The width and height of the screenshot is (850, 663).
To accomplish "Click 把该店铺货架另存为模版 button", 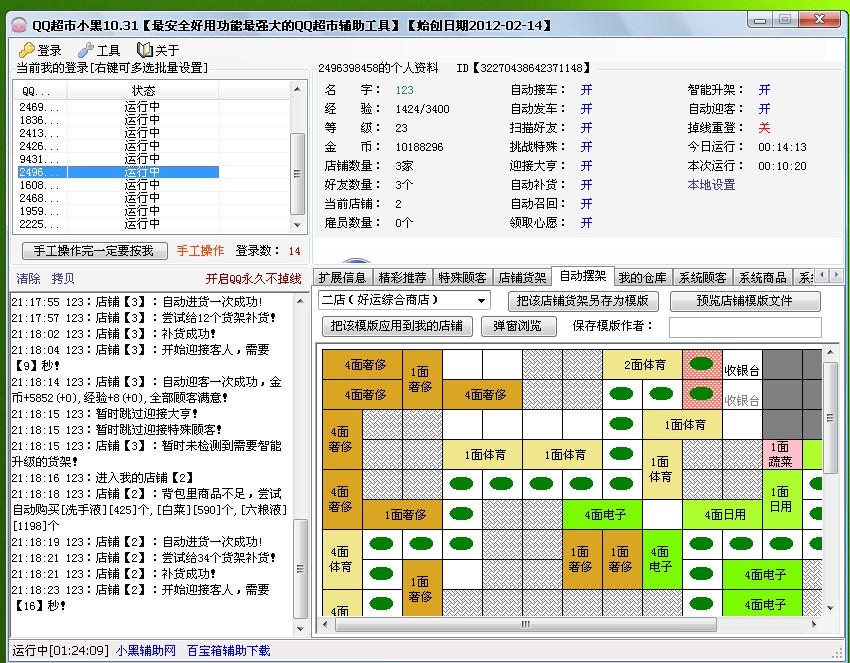I will pos(583,301).
